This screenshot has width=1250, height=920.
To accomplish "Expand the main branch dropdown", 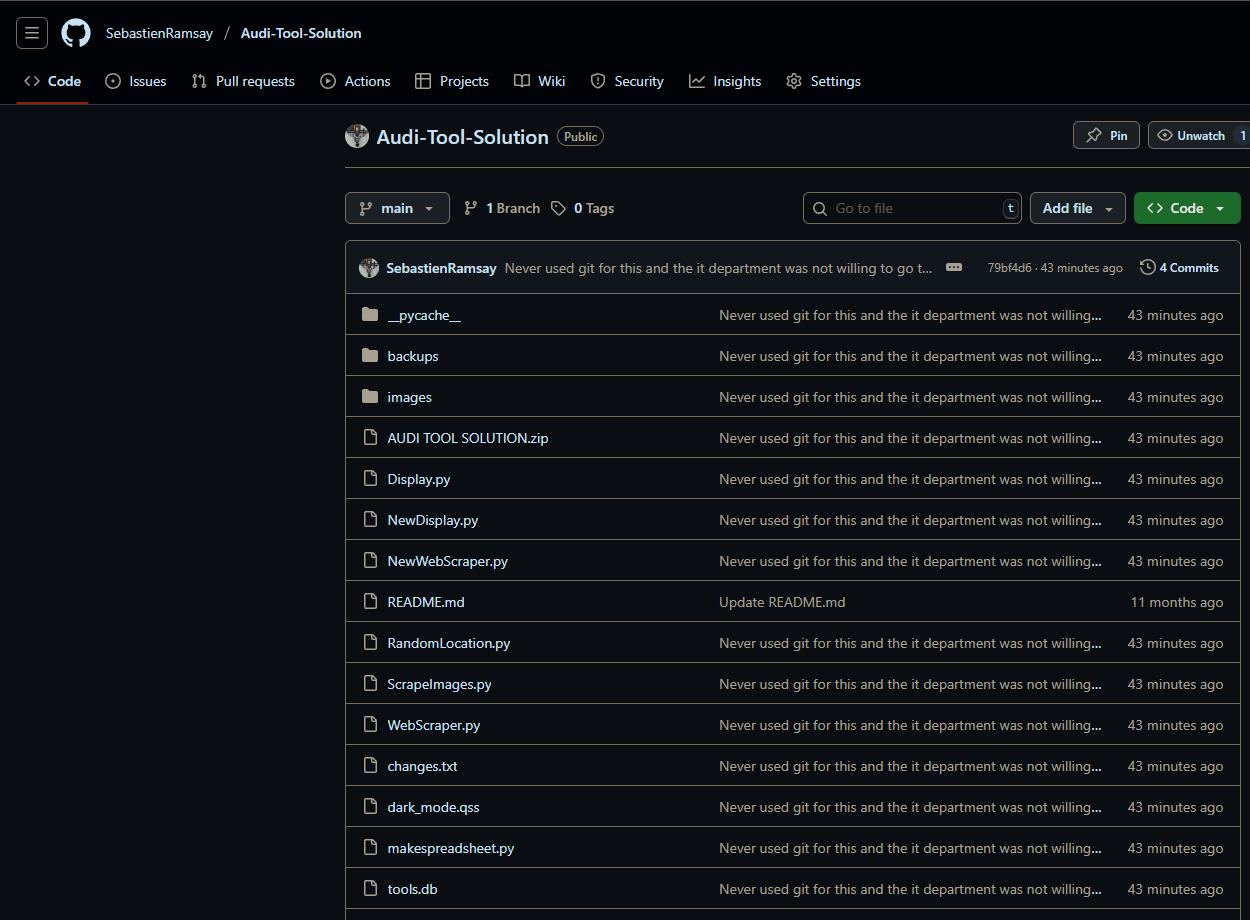I will pos(397,208).
